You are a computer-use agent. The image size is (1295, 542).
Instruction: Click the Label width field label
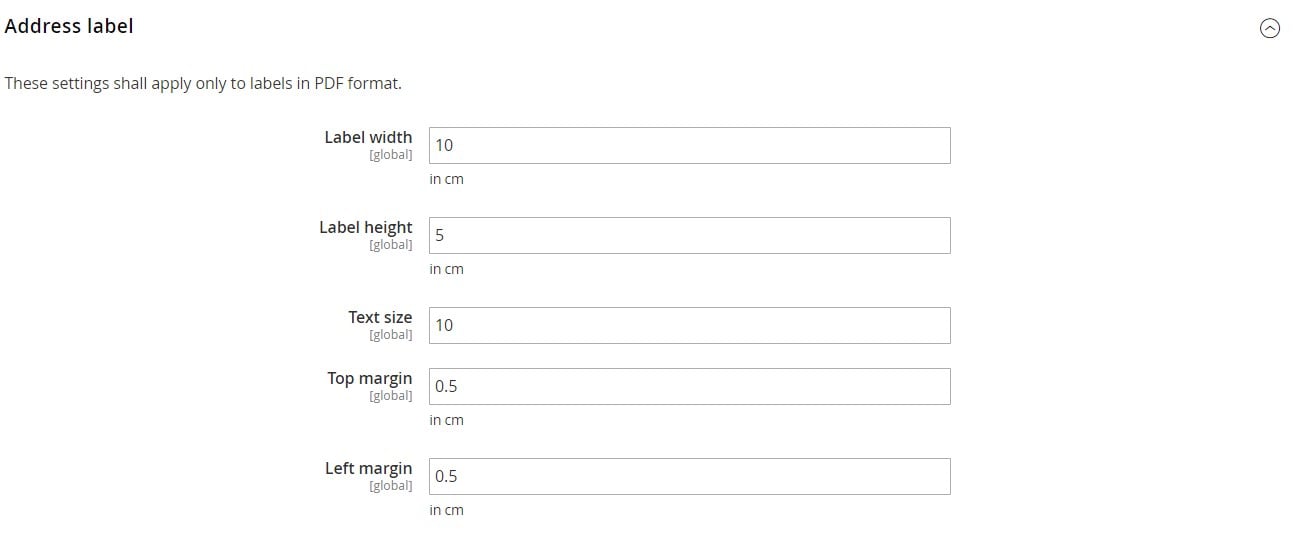pyautogui.click(x=368, y=137)
